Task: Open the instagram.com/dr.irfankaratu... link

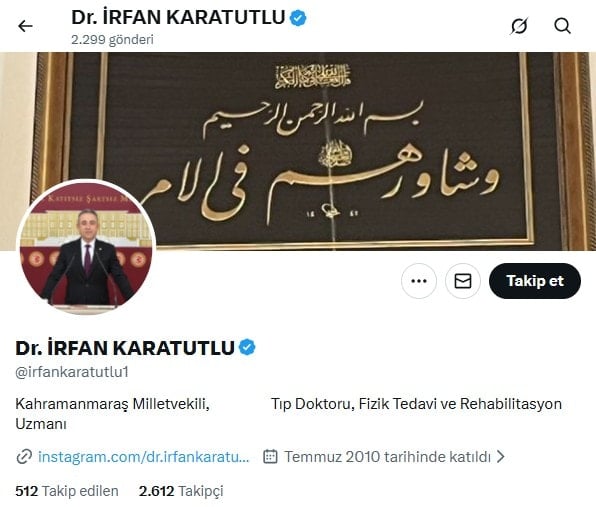Action: point(144,456)
